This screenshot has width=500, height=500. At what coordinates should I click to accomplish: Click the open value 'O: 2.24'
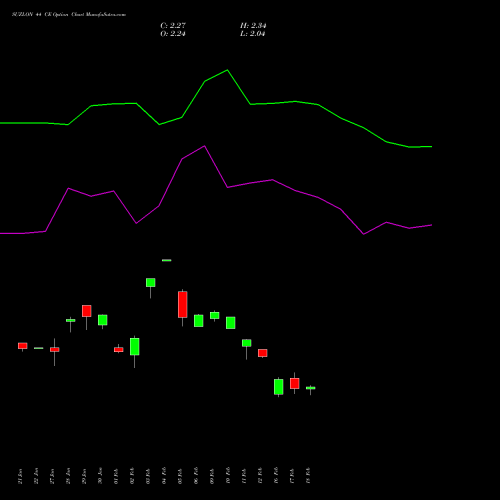pyautogui.click(x=173, y=34)
